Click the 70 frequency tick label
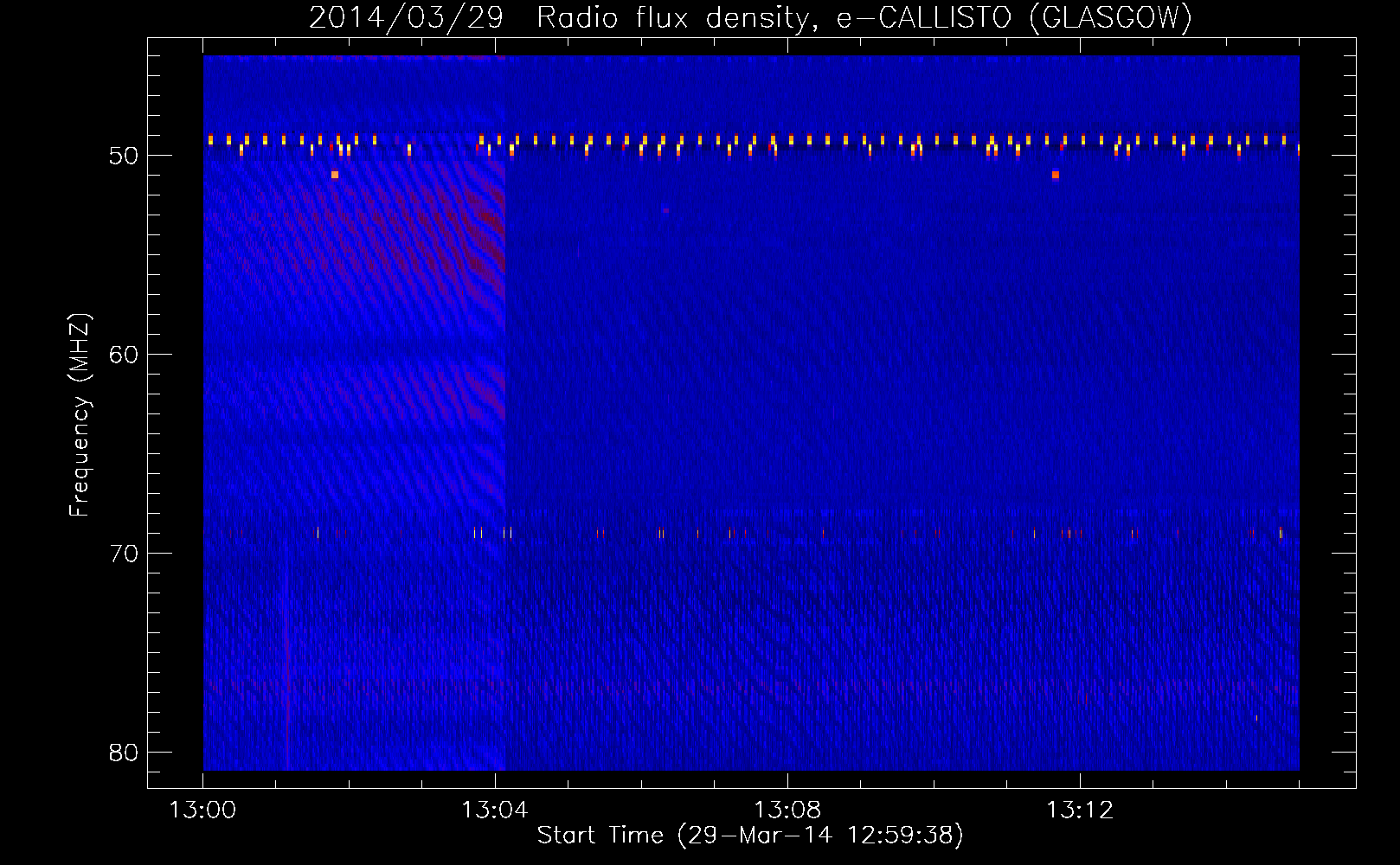 click(124, 554)
